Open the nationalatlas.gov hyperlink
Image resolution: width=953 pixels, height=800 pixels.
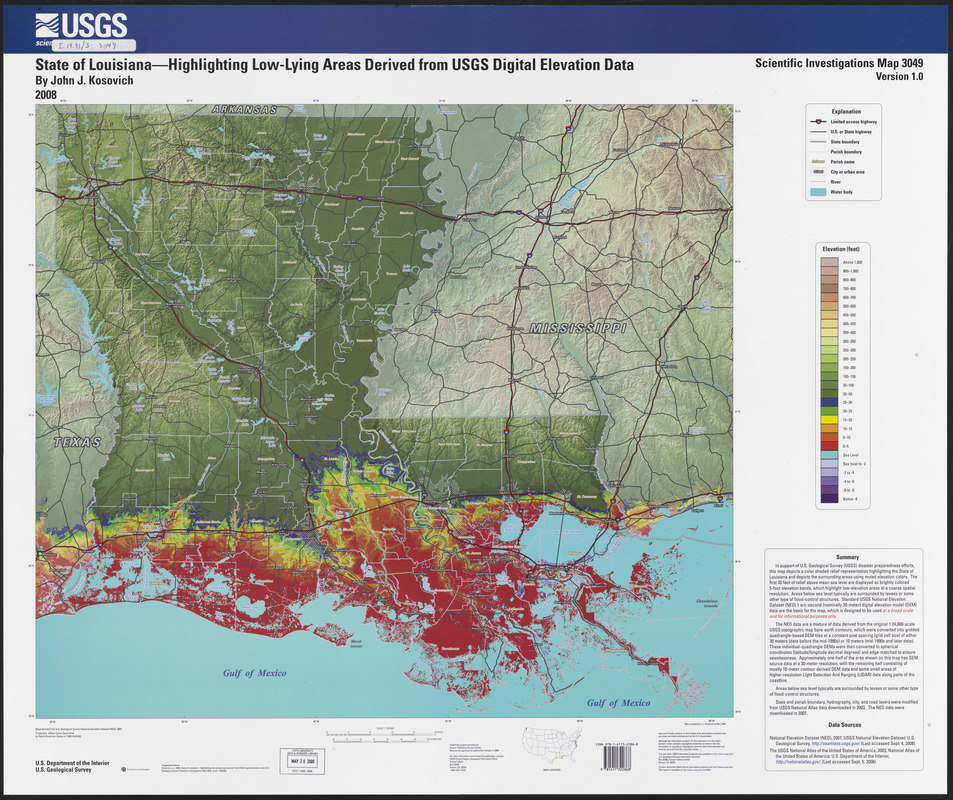coord(797,761)
